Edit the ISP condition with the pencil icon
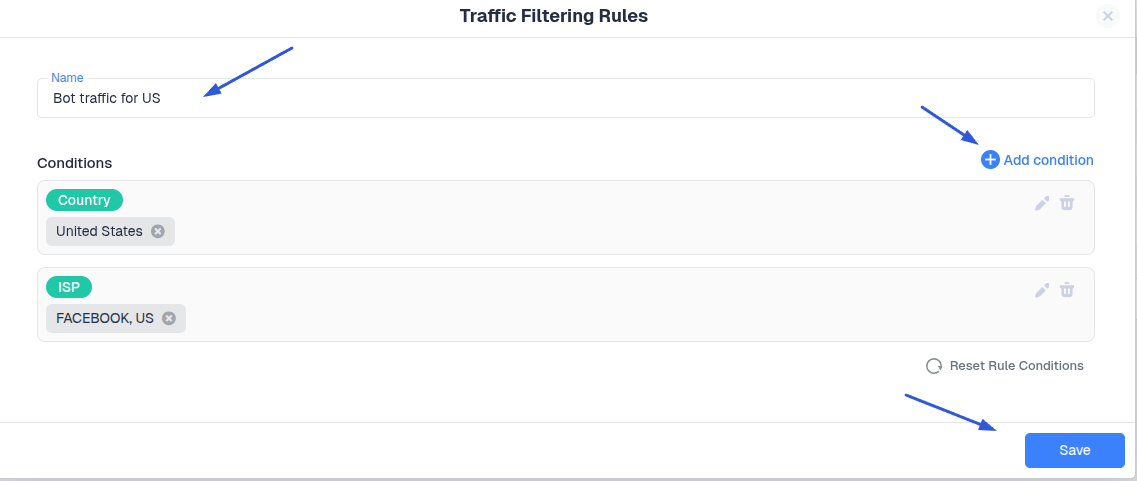Screen dimensions: 1137x481 pyautogui.click(x=1042, y=291)
